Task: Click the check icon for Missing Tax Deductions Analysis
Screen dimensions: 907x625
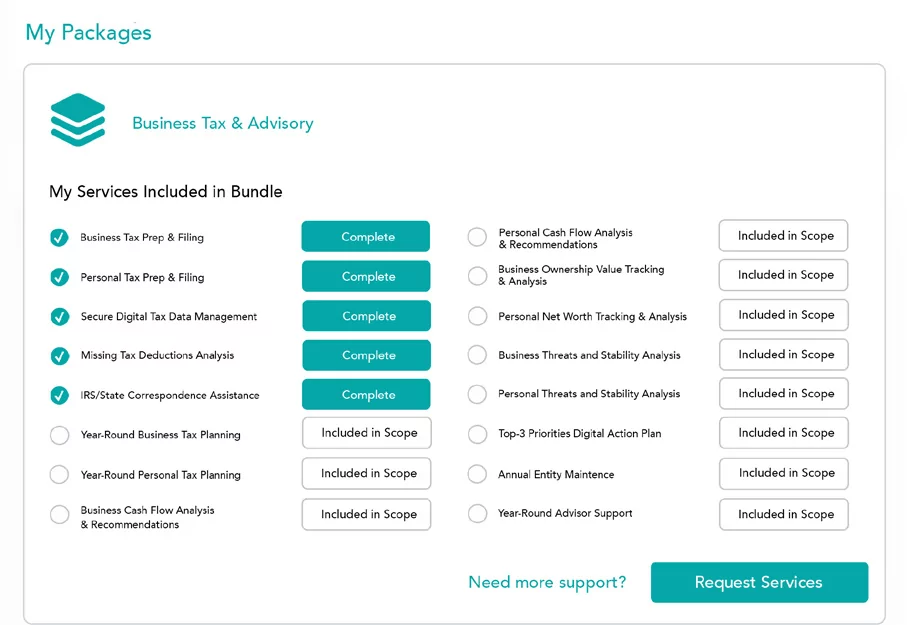Action: point(60,356)
